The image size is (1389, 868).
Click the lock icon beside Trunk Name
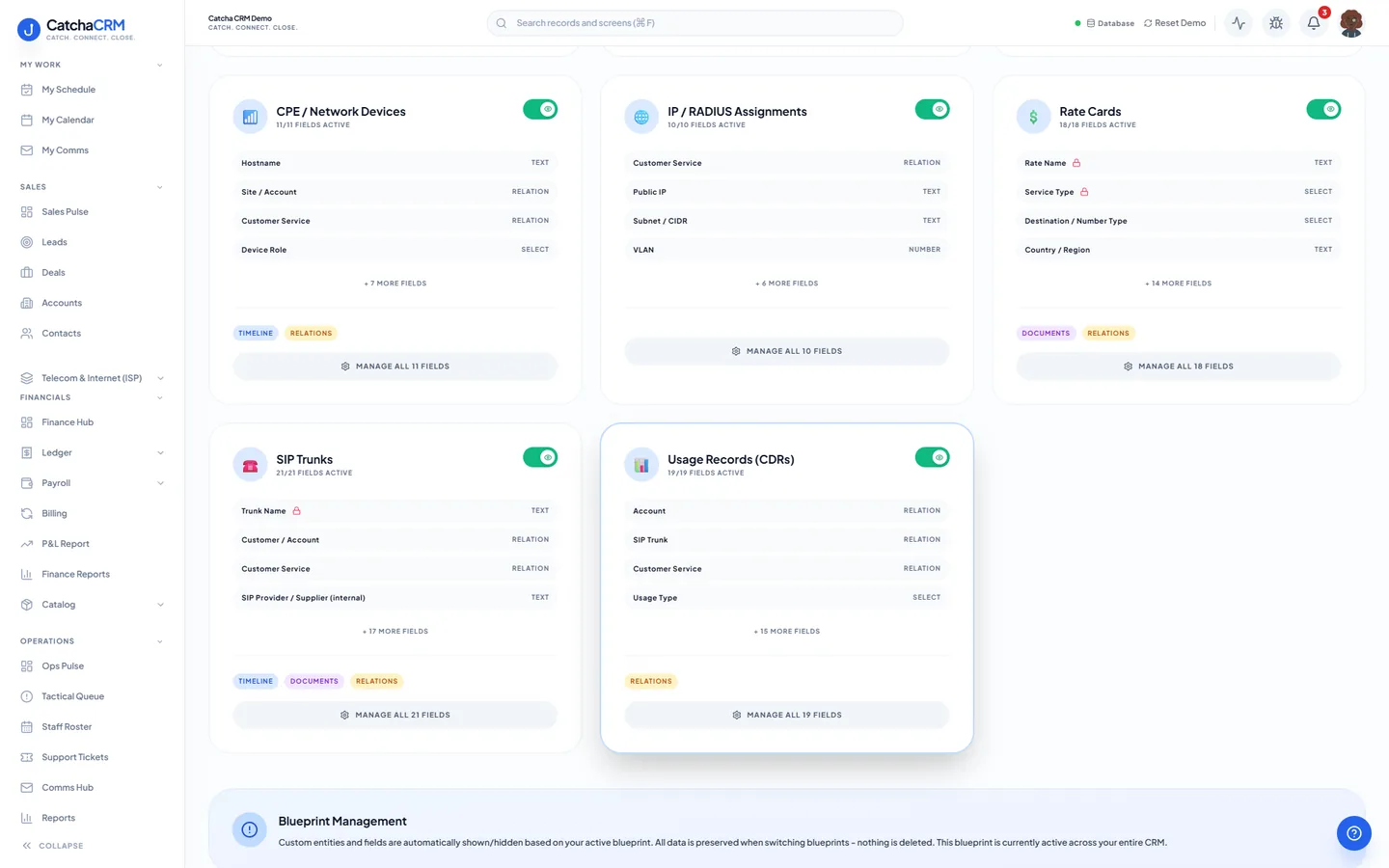296,511
